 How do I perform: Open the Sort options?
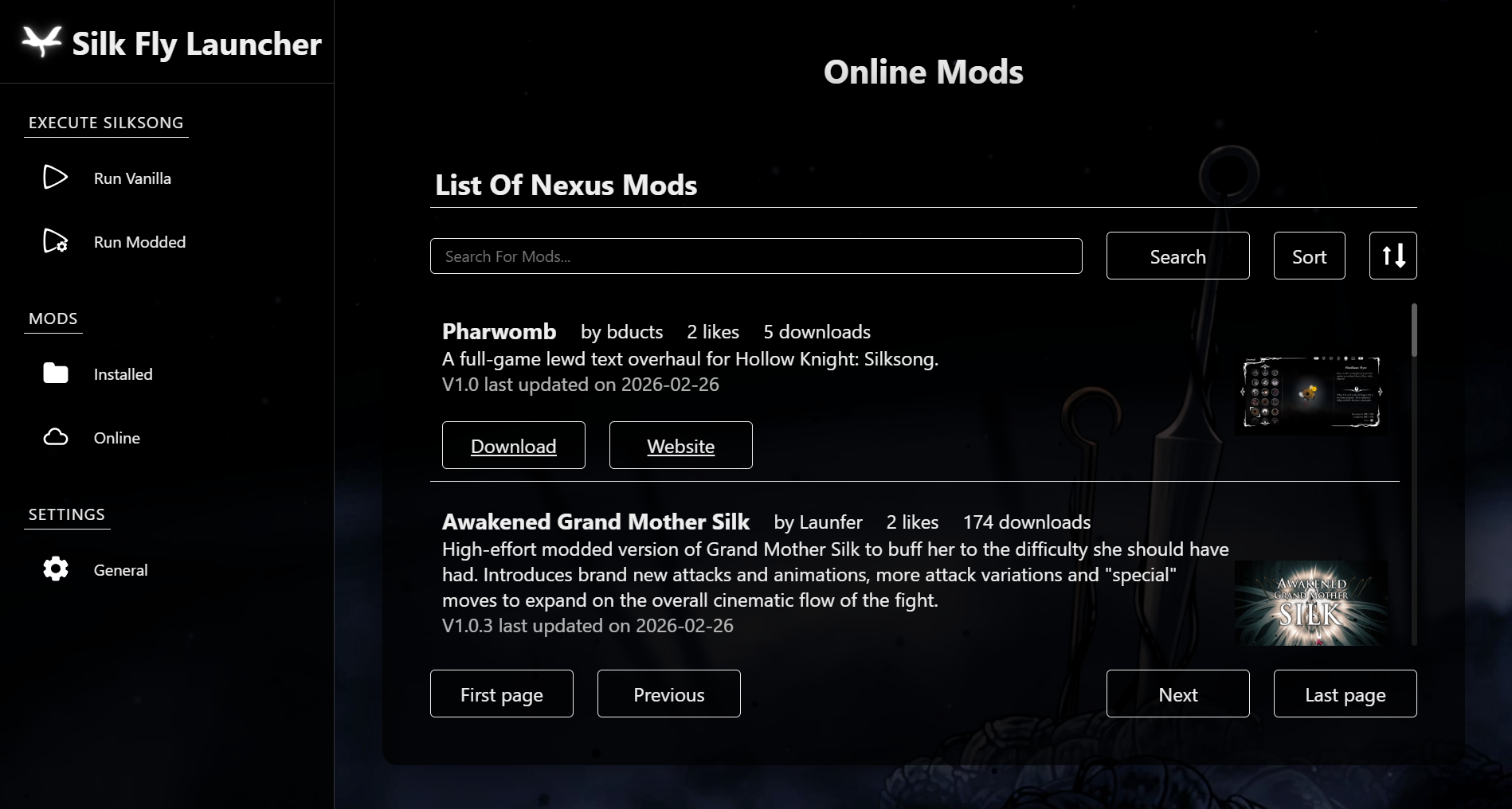[x=1309, y=256]
